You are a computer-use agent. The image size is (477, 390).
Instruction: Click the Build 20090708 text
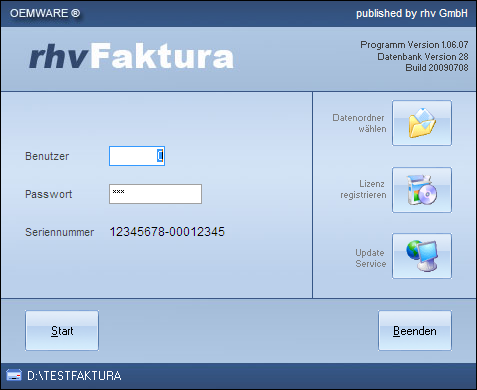(437, 68)
